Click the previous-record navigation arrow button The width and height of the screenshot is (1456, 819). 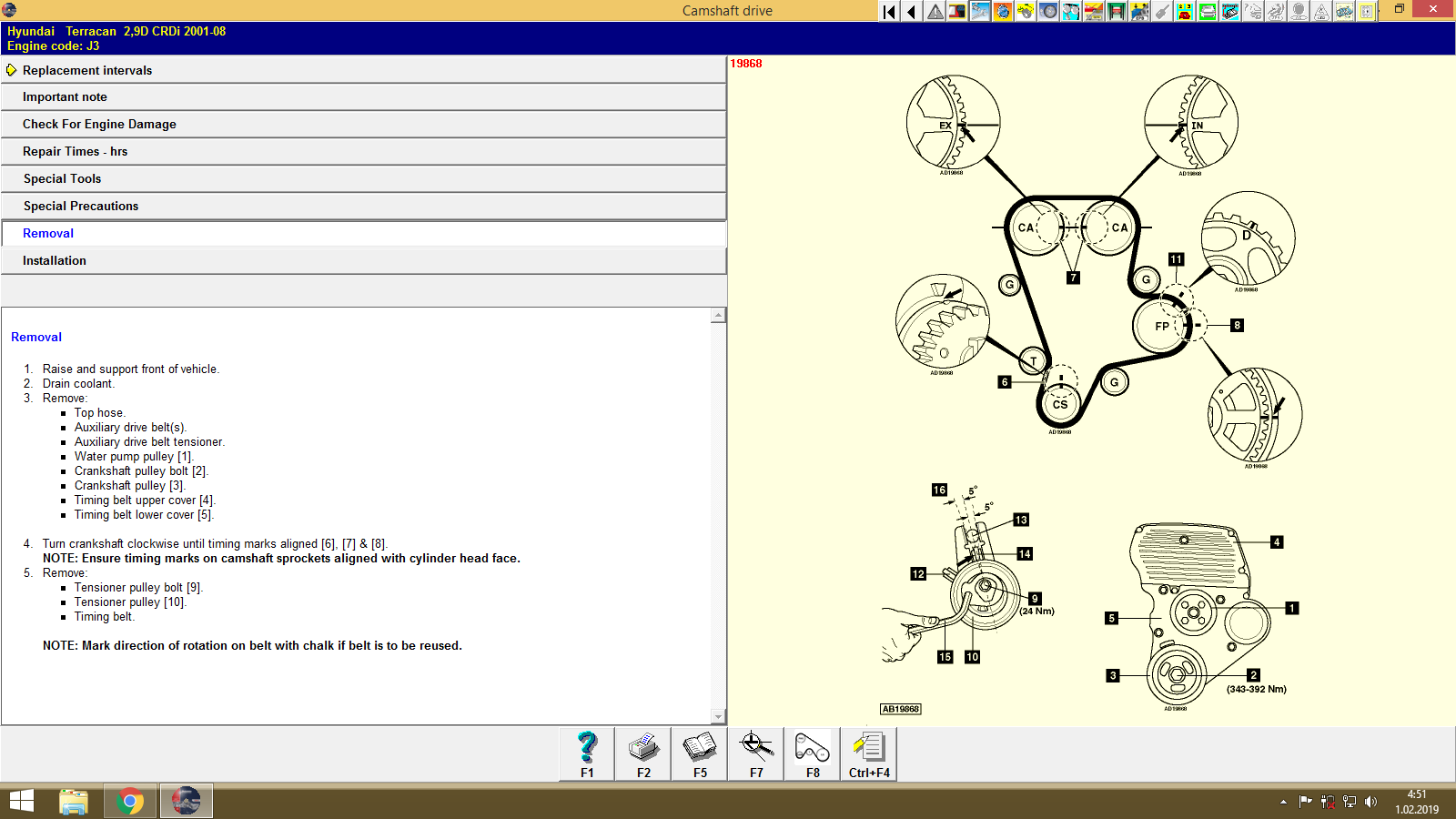pyautogui.click(x=911, y=12)
